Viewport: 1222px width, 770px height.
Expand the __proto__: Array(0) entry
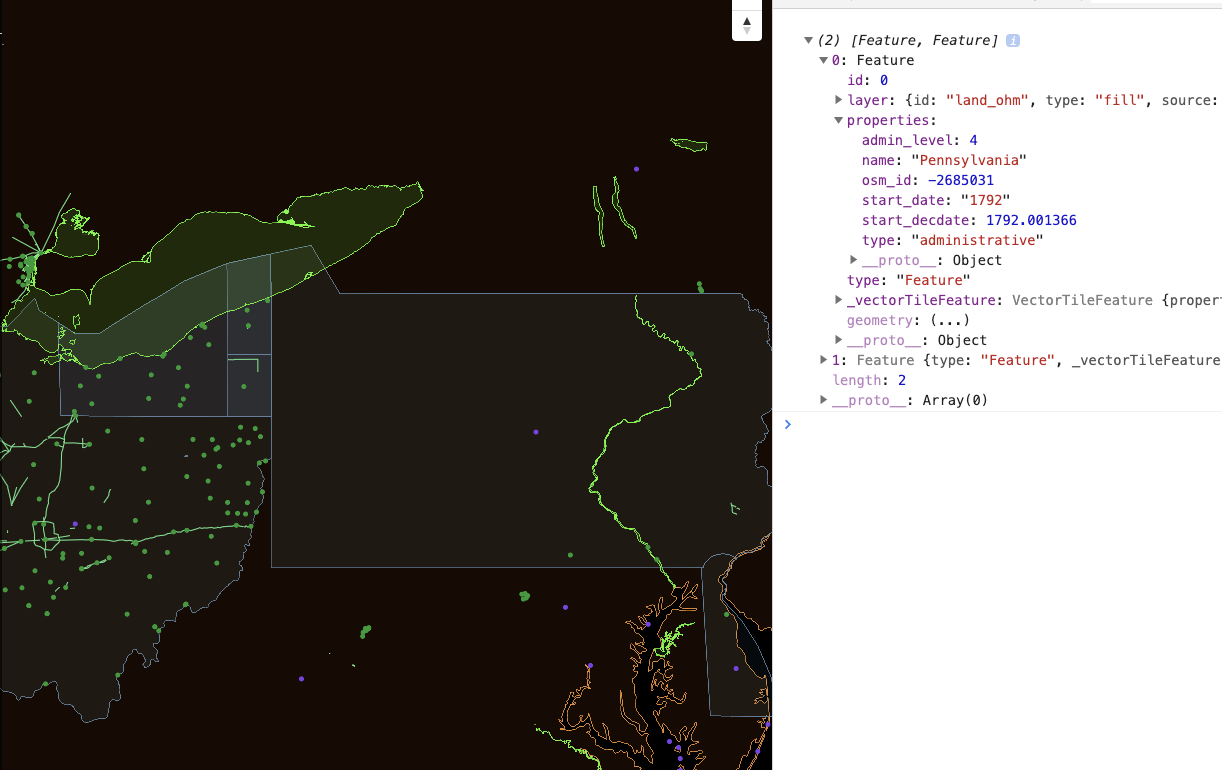(x=823, y=400)
